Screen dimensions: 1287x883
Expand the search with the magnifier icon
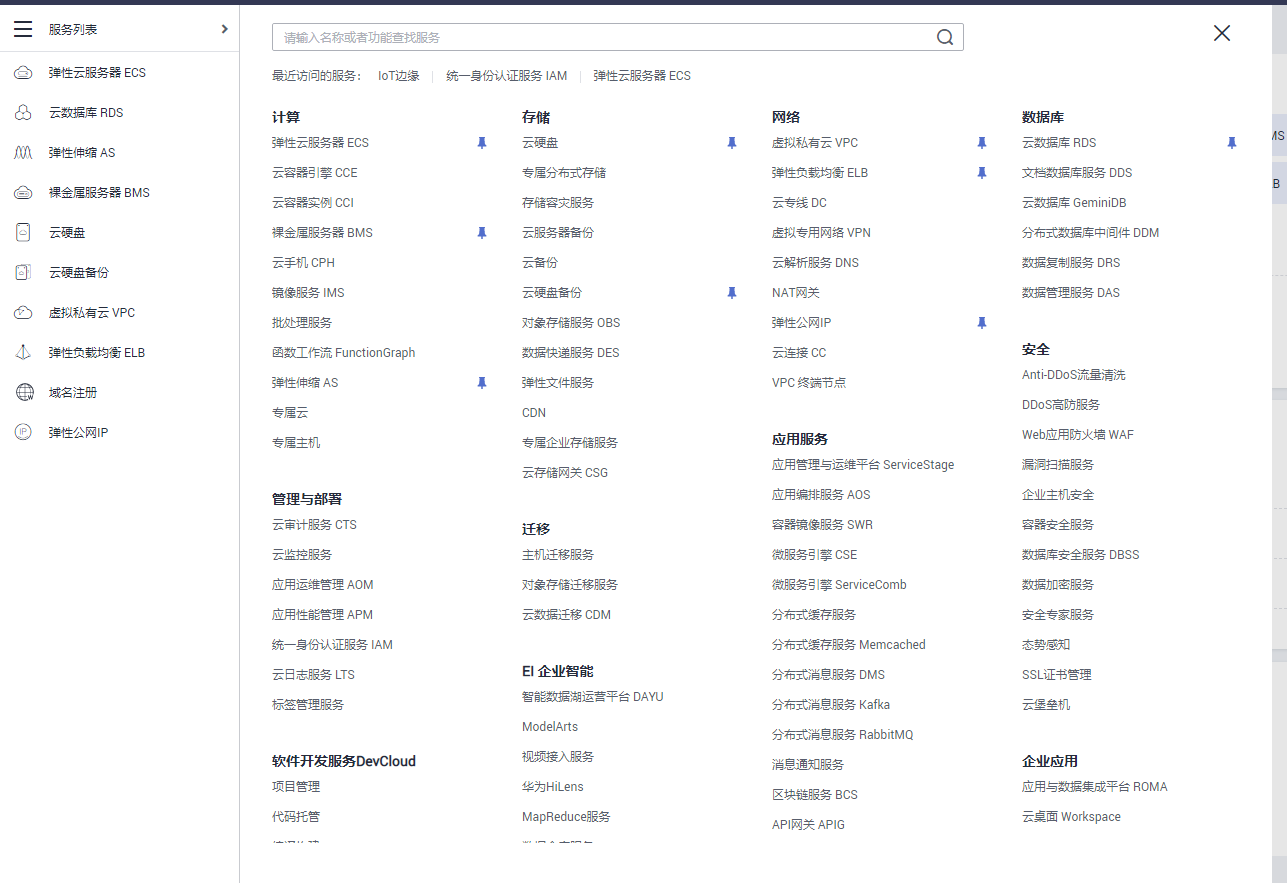click(x=944, y=36)
